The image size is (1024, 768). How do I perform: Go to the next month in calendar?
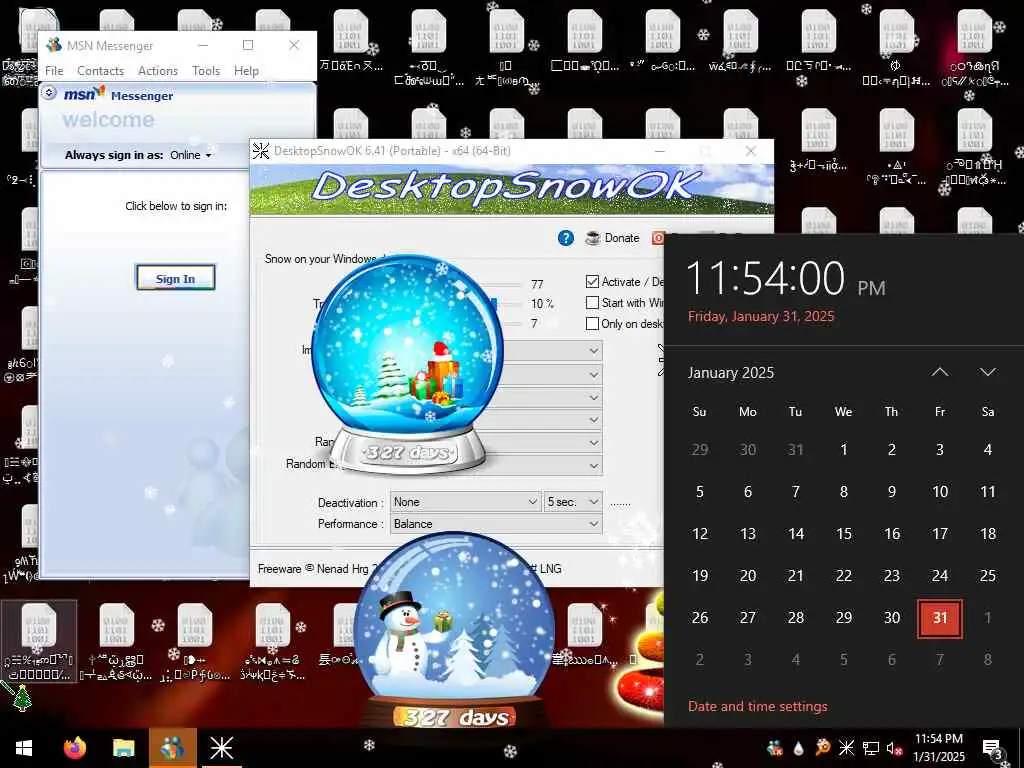click(x=988, y=372)
